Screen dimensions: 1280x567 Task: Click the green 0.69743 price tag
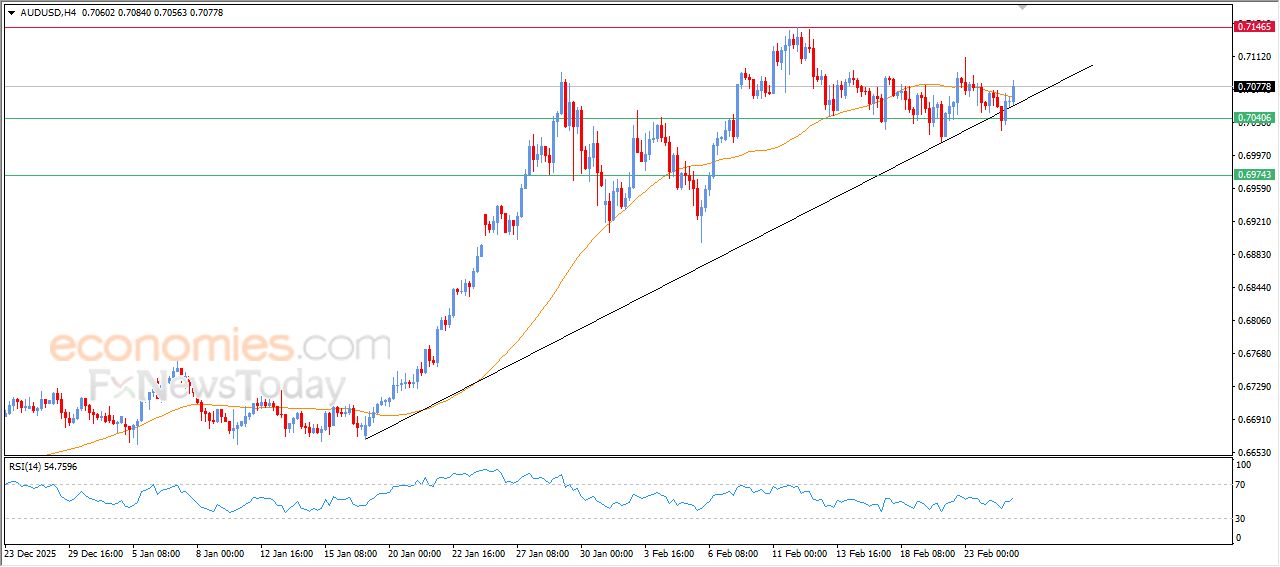pos(1254,175)
